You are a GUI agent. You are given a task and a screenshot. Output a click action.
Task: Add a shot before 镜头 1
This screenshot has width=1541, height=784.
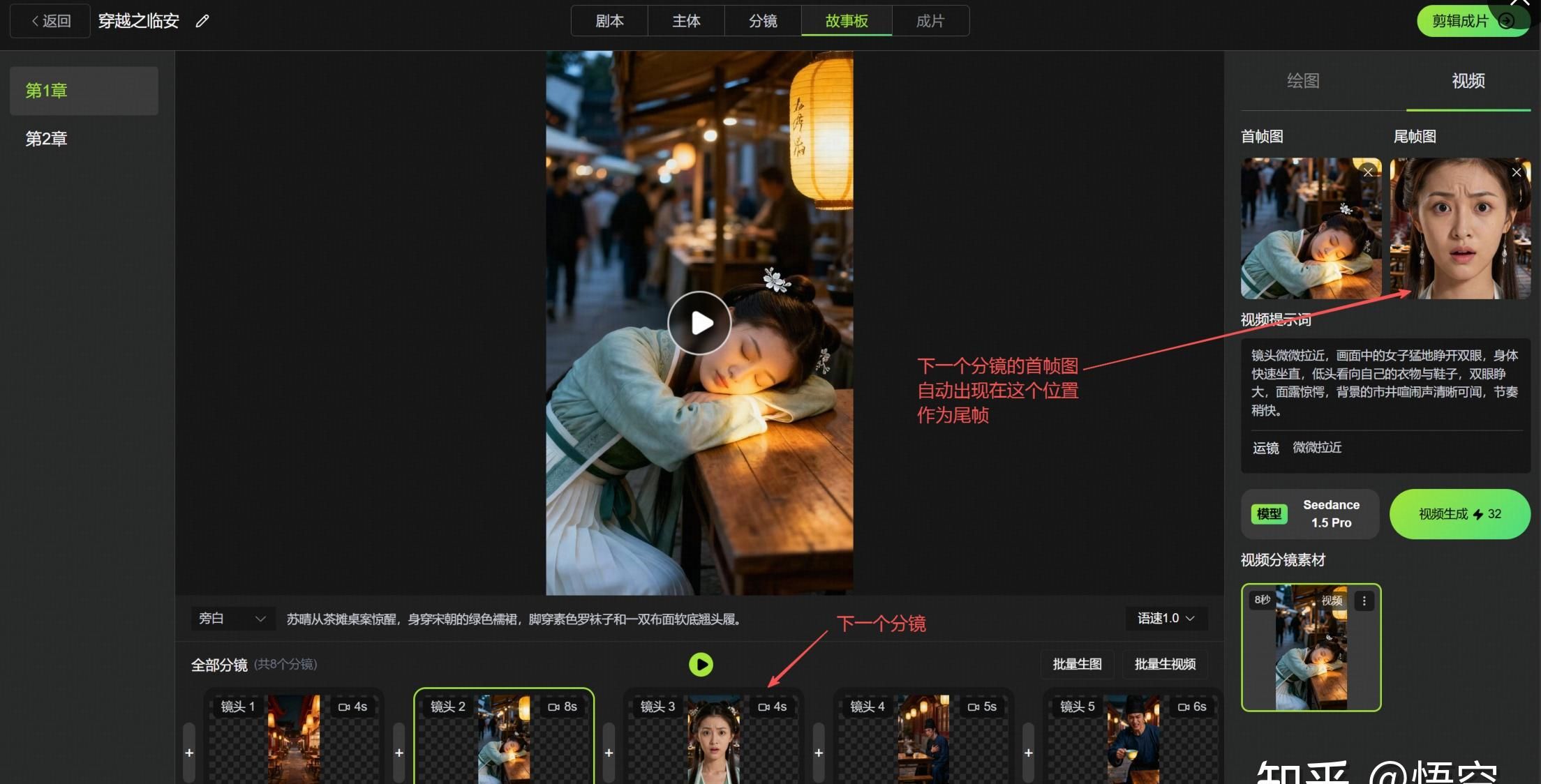point(189,753)
